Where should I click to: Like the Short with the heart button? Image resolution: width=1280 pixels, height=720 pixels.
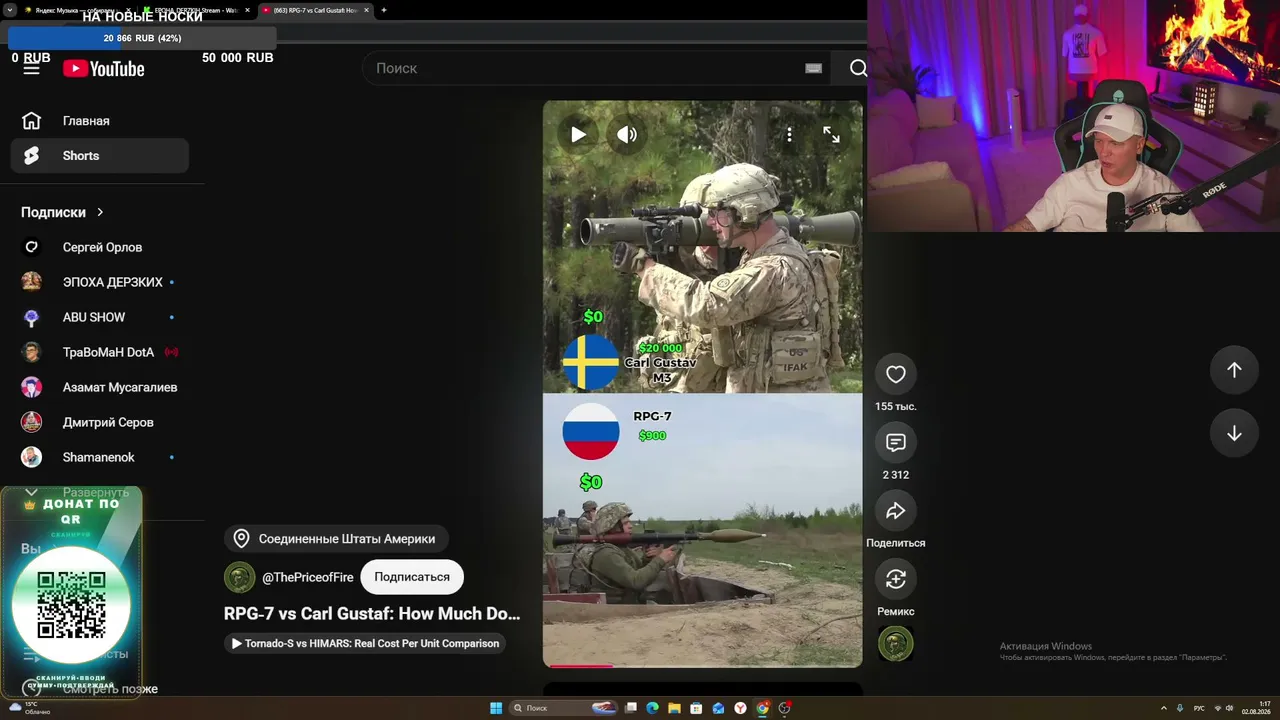(x=896, y=374)
